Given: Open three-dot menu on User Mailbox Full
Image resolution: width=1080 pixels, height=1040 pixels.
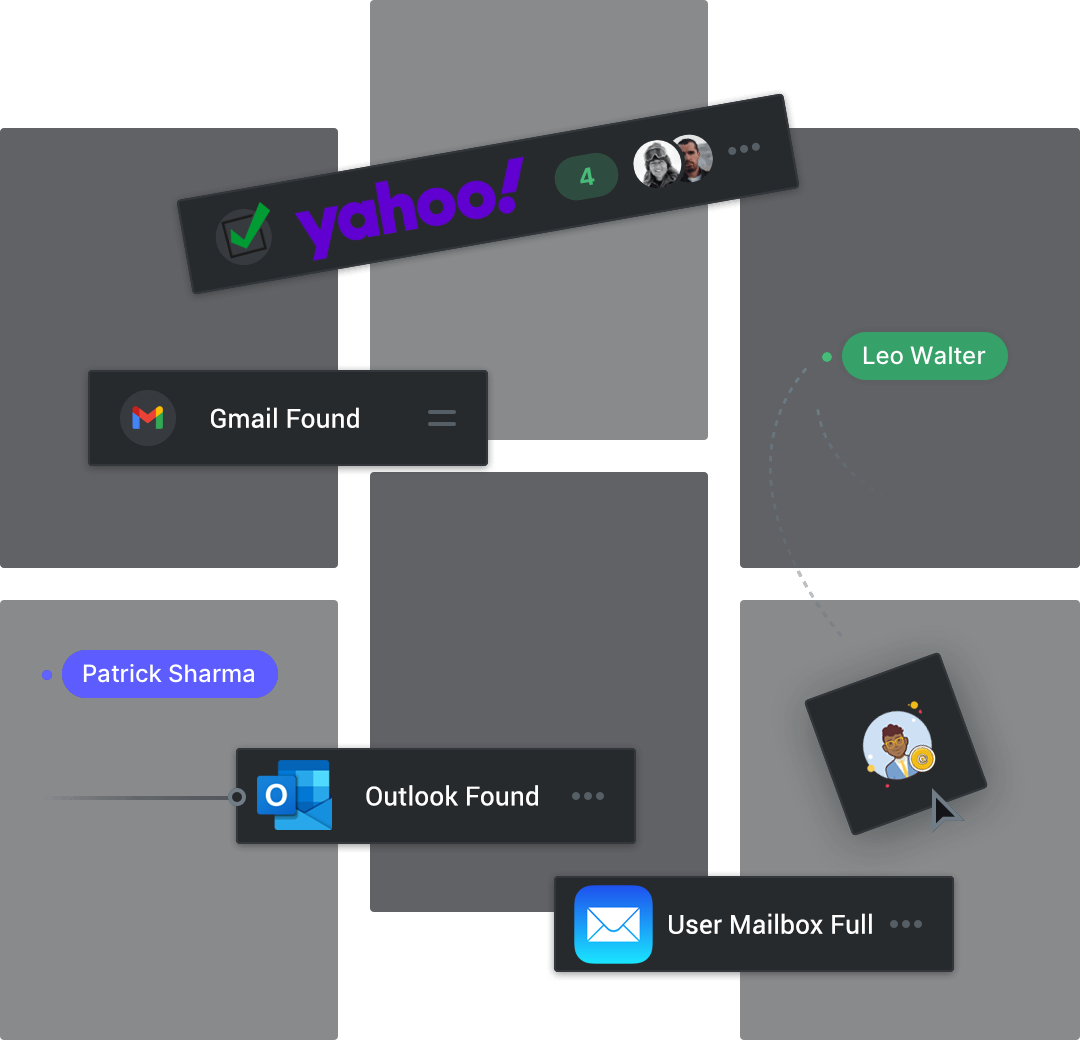Looking at the screenshot, I should (x=906, y=924).
